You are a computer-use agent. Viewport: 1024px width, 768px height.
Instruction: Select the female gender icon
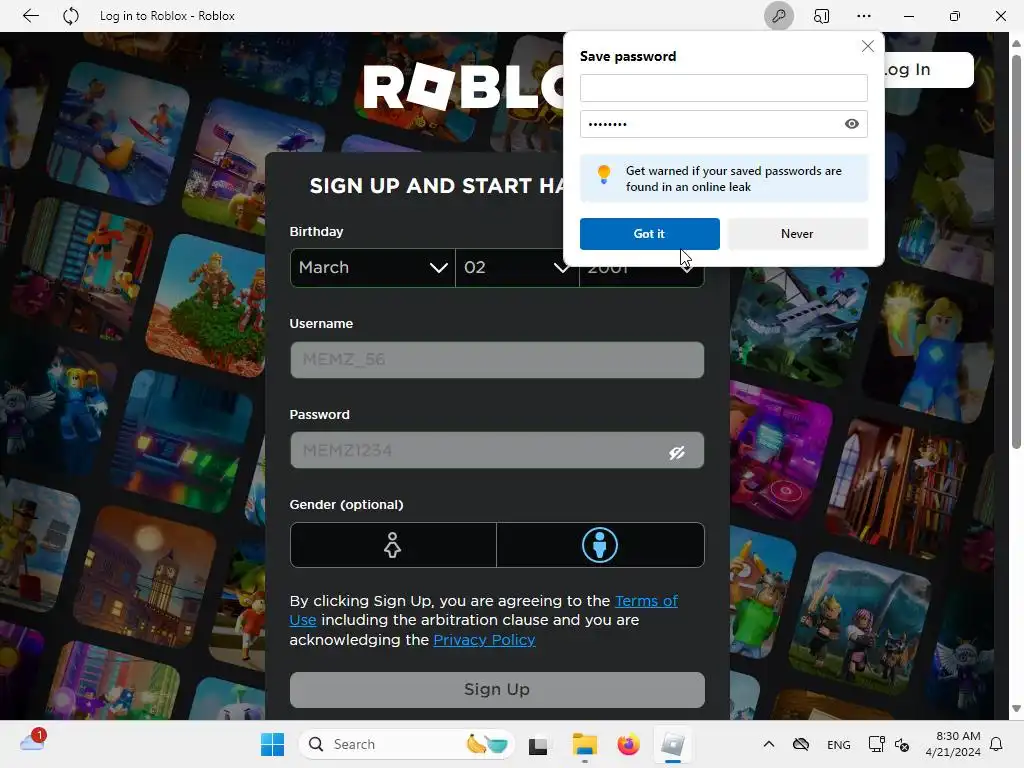pos(392,545)
